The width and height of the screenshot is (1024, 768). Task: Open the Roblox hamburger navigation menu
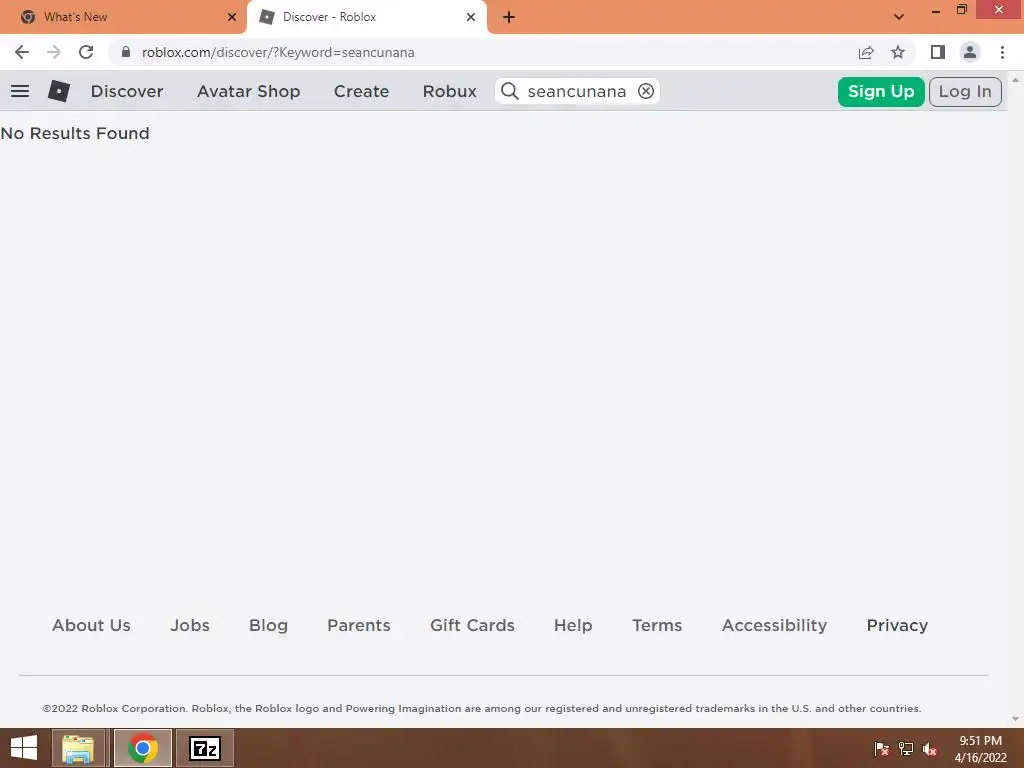pyautogui.click(x=20, y=91)
